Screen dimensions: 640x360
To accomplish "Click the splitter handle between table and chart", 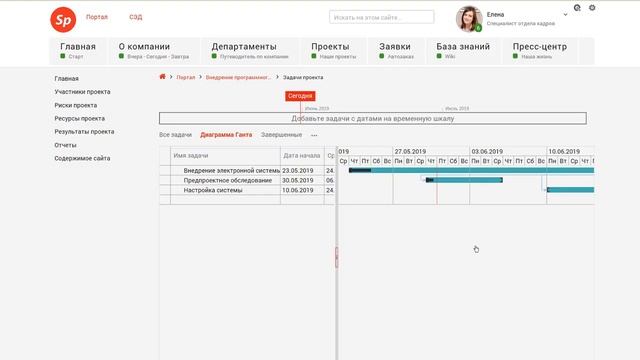I will (337, 257).
